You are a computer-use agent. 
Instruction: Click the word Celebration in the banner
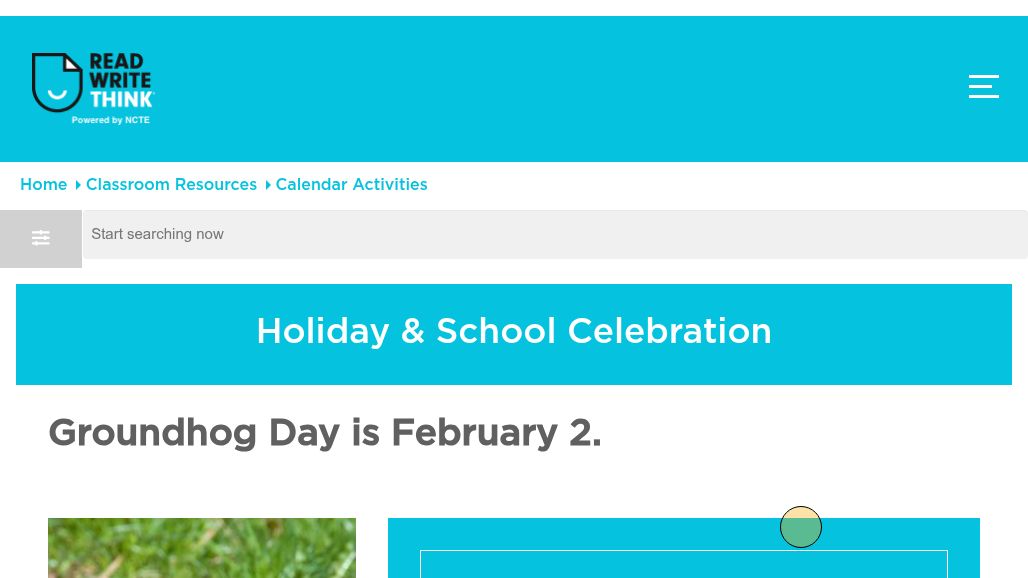(669, 331)
